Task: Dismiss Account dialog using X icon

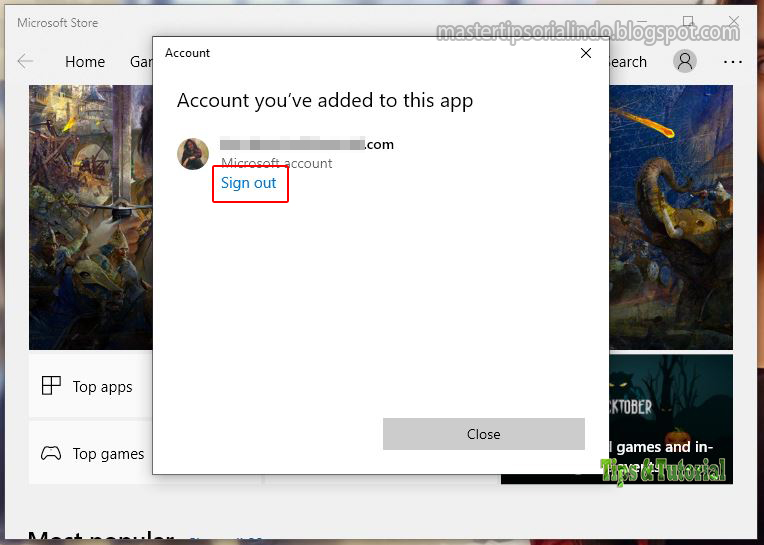Action: pyautogui.click(x=586, y=53)
